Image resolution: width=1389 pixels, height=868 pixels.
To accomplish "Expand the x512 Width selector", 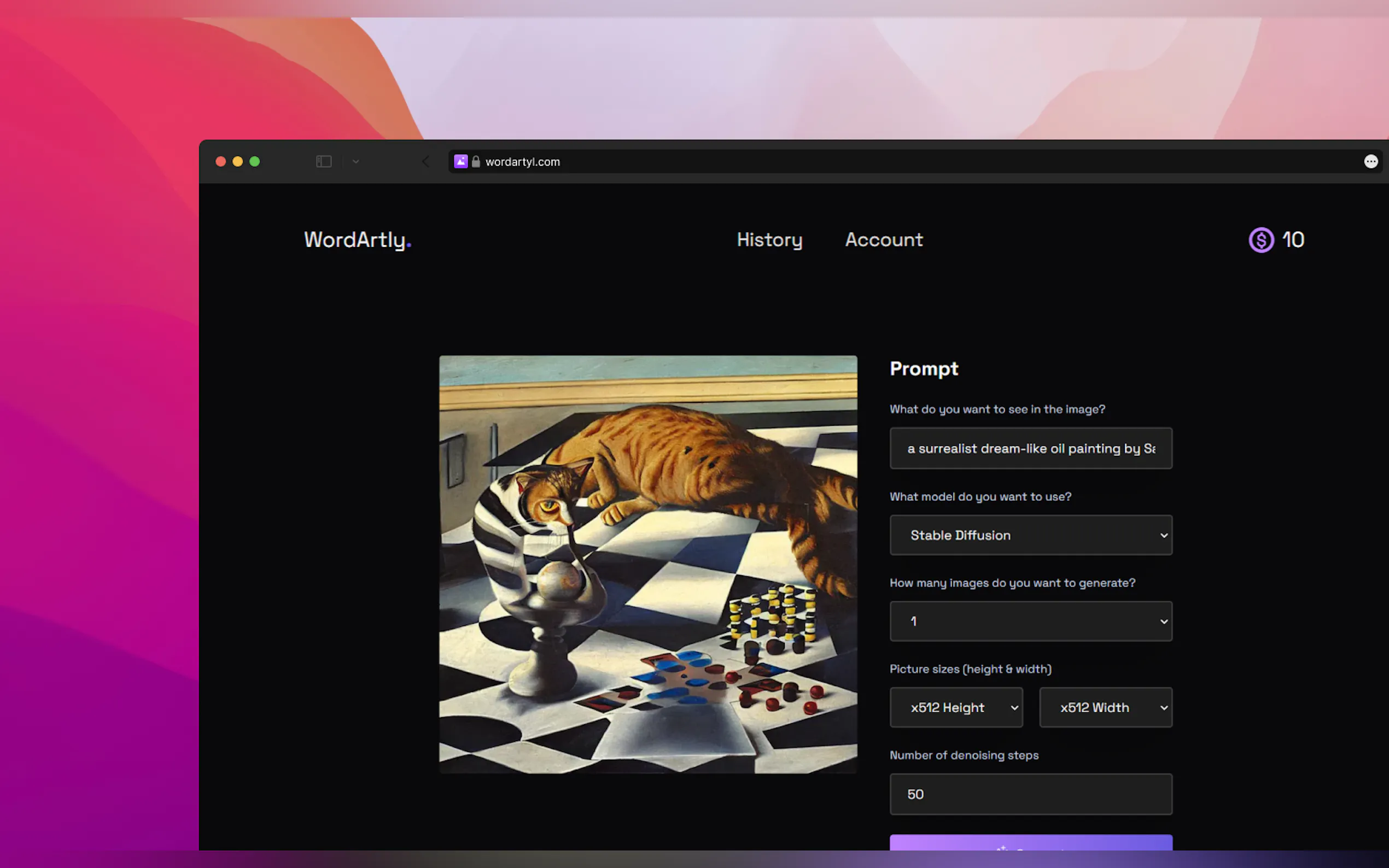I will (x=1105, y=707).
